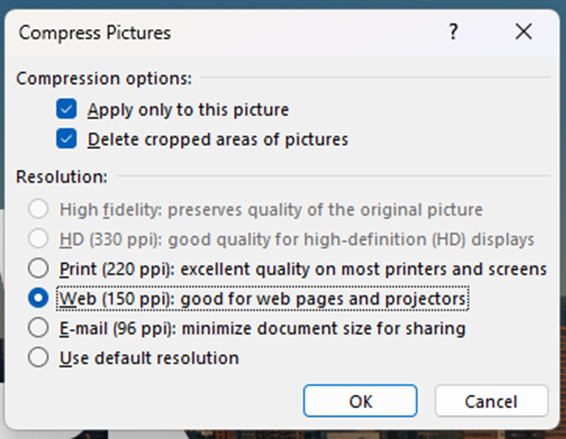Click the 'Resolution:' section heading
This screenshot has height=439, width=566.
(62, 177)
